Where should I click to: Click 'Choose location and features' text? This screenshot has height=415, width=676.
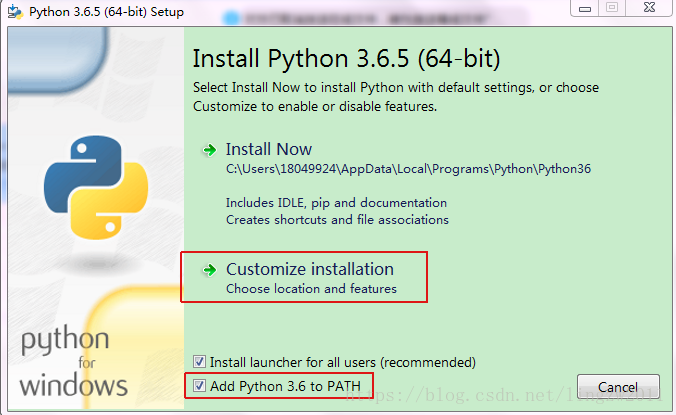coord(311,288)
